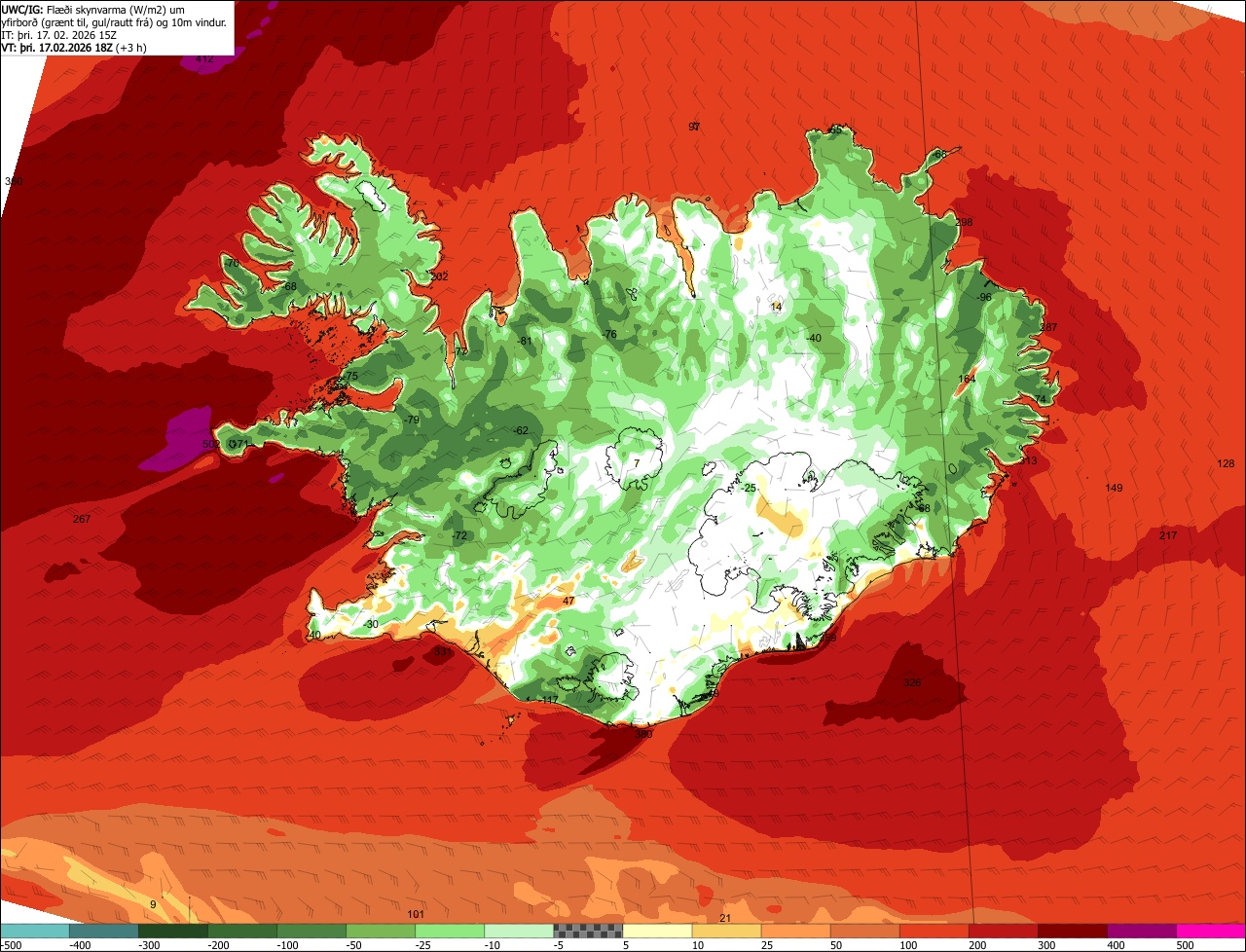1246x952 pixels.
Task: Click the 502 value beside the purple patch
Action: [210, 444]
